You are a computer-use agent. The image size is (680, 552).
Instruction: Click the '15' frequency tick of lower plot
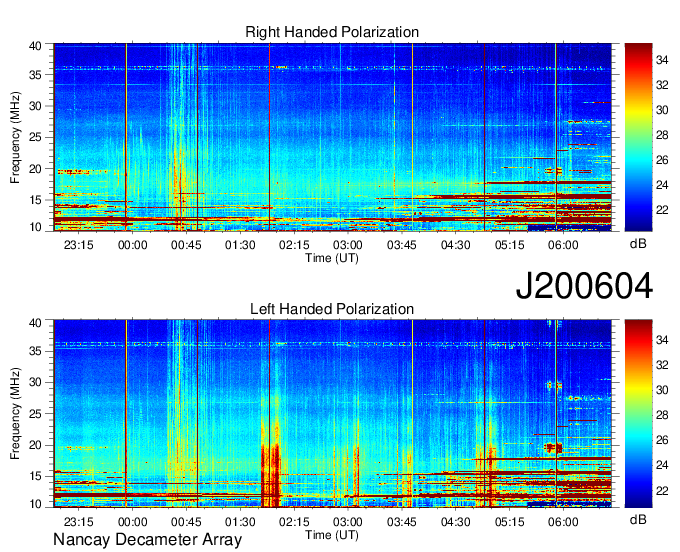click(x=35, y=477)
